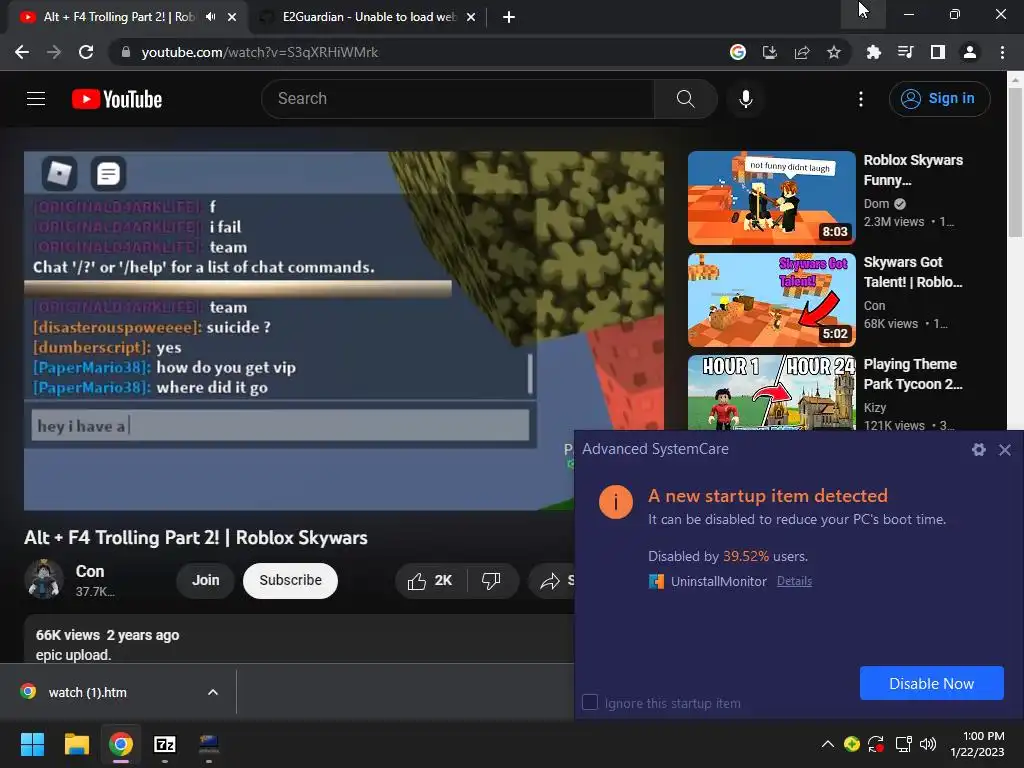Click the Share arrow button

point(552,580)
